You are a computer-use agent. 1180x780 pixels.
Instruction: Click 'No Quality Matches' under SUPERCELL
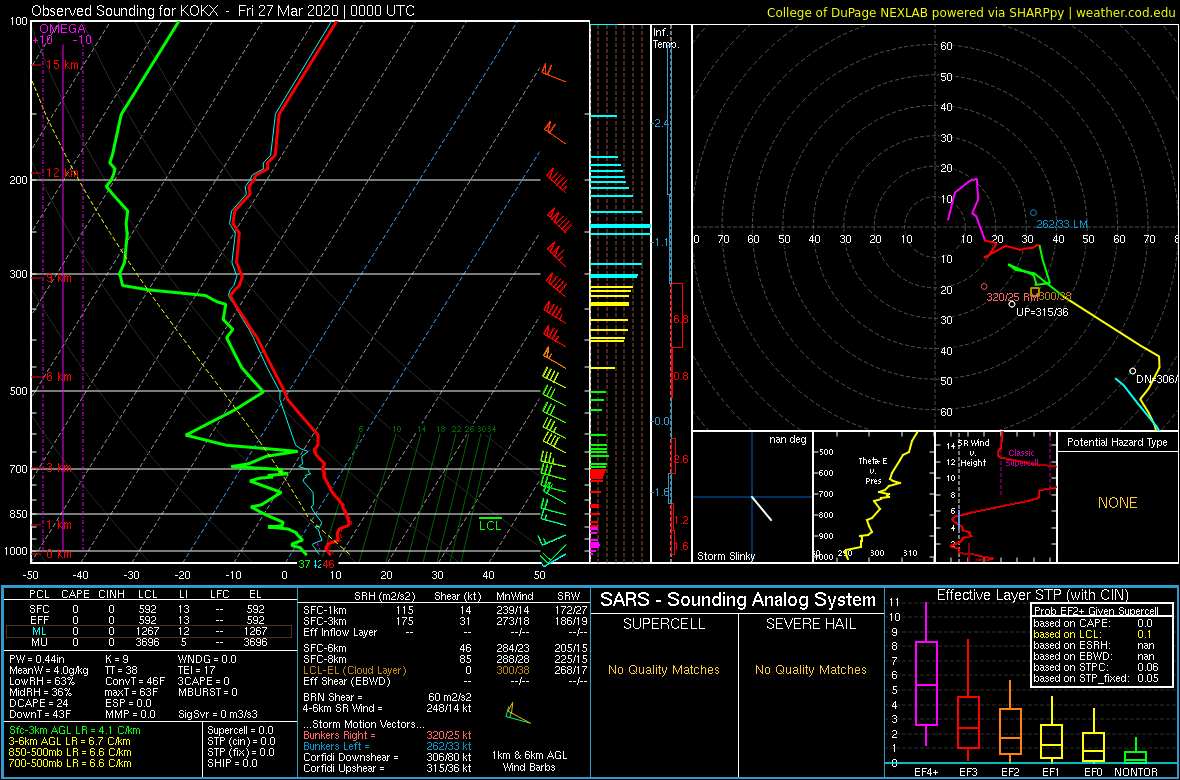(x=664, y=669)
